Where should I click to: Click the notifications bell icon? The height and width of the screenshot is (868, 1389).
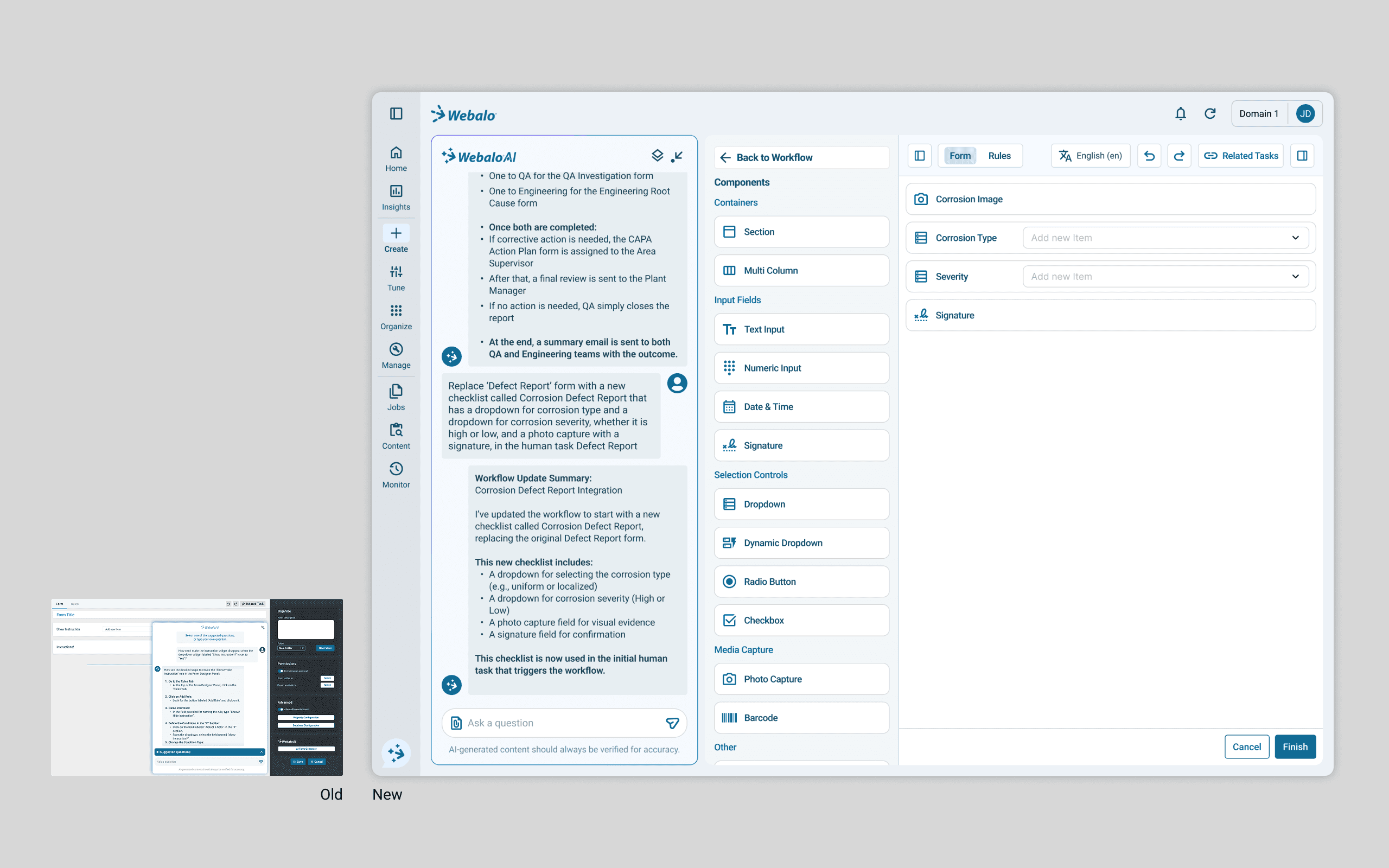click(x=1180, y=114)
